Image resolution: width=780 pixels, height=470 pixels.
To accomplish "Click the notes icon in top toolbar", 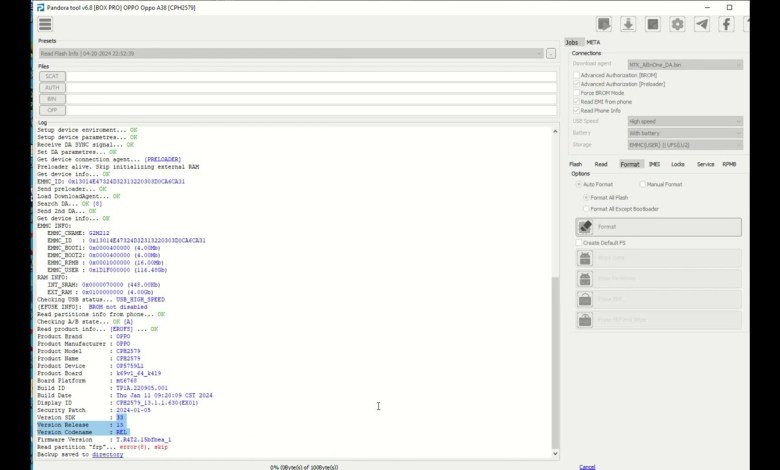I will 604,24.
